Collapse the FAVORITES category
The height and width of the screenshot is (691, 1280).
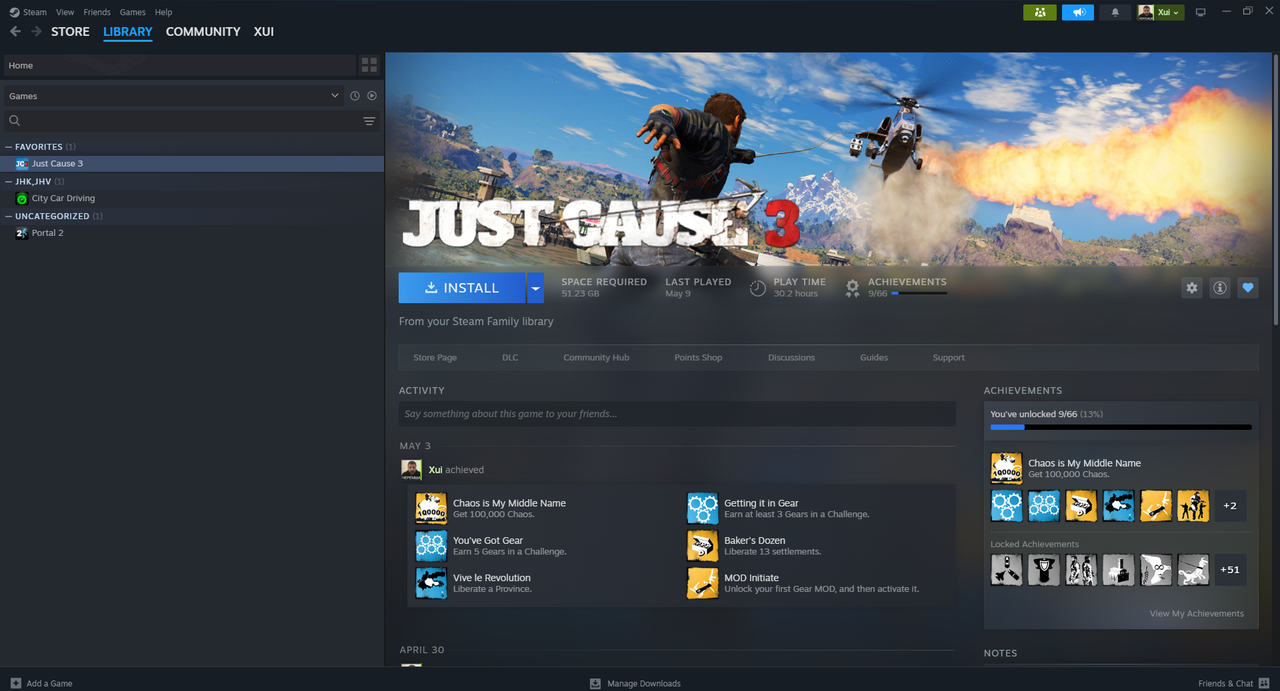click(9, 147)
